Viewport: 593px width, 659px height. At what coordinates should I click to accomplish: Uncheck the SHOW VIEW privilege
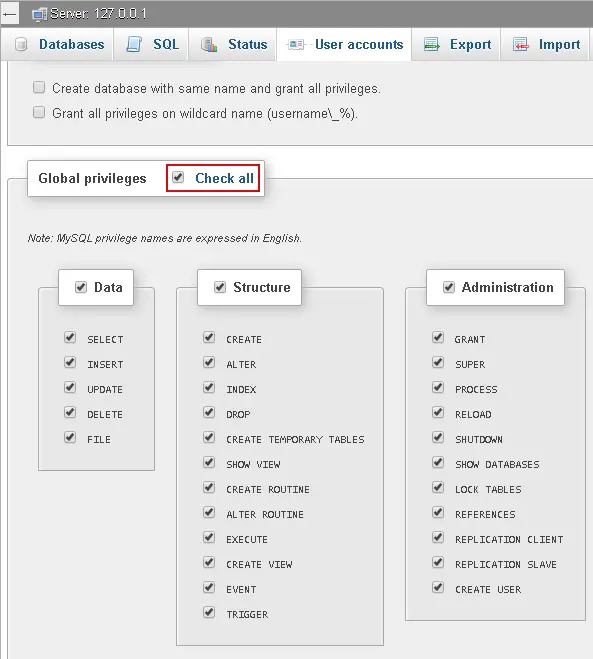(x=209, y=462)
